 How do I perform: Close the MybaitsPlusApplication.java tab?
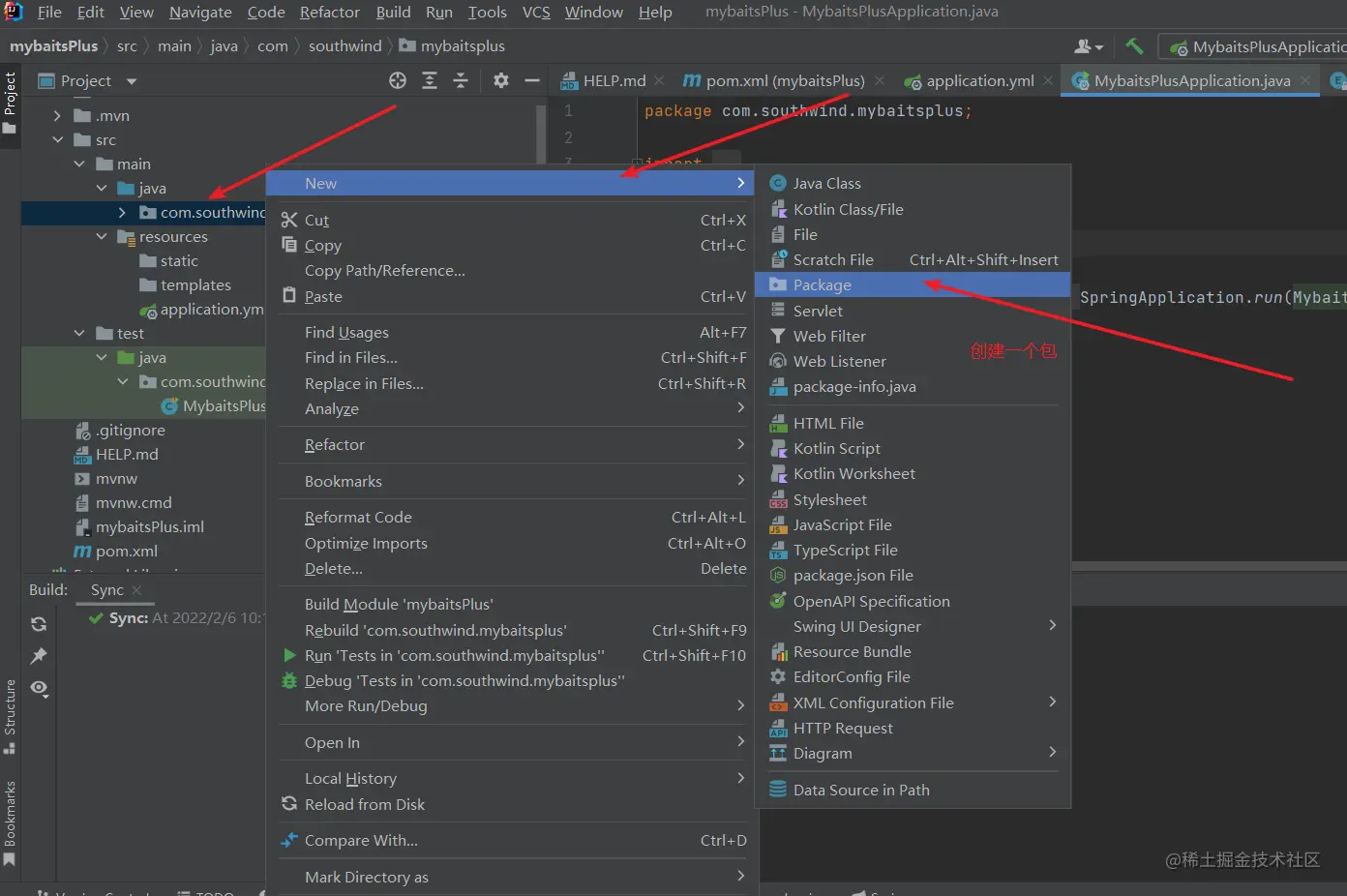click(1305, 81)
